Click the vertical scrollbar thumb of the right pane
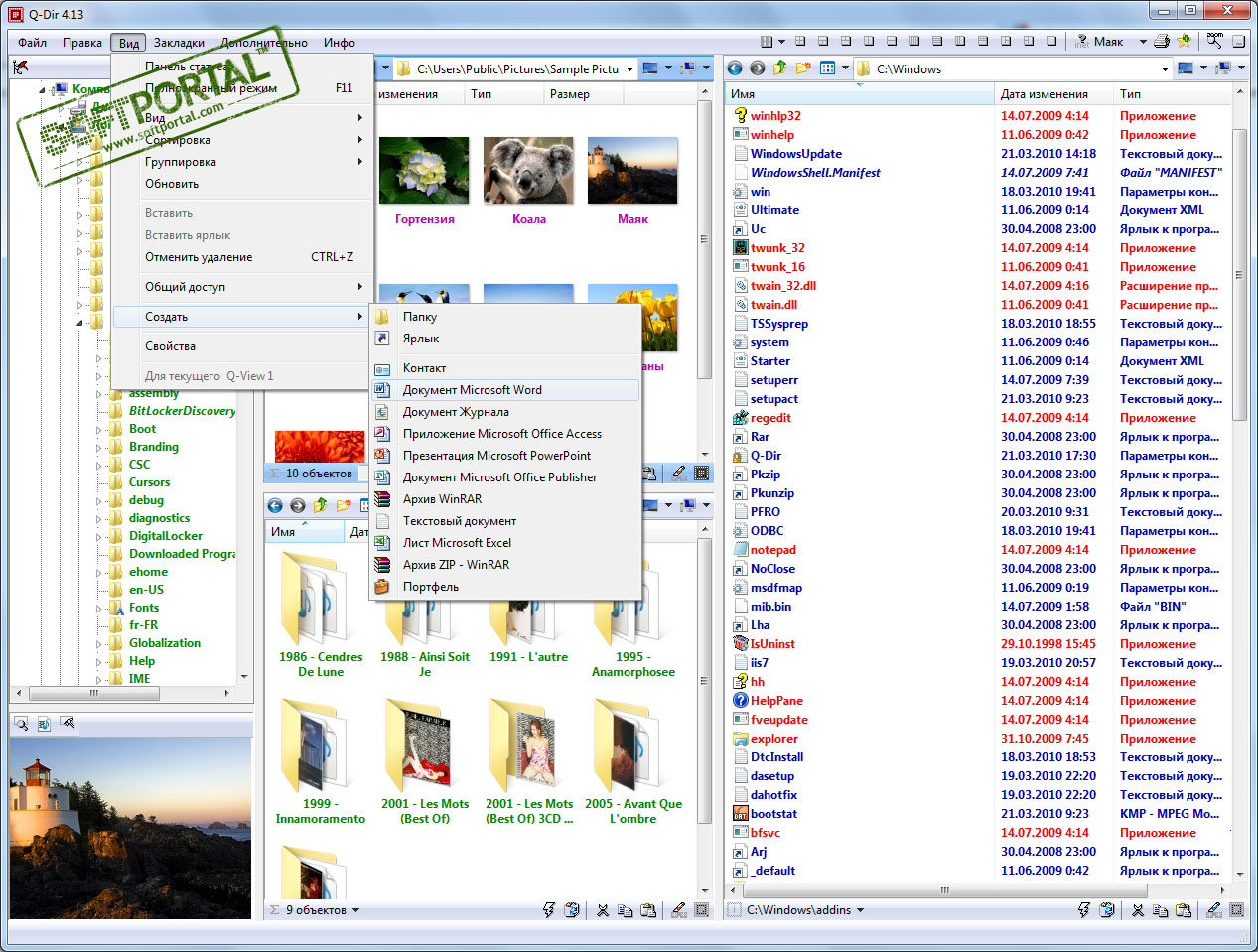Screen dimensions: 1258x952 pos(1239,274)
